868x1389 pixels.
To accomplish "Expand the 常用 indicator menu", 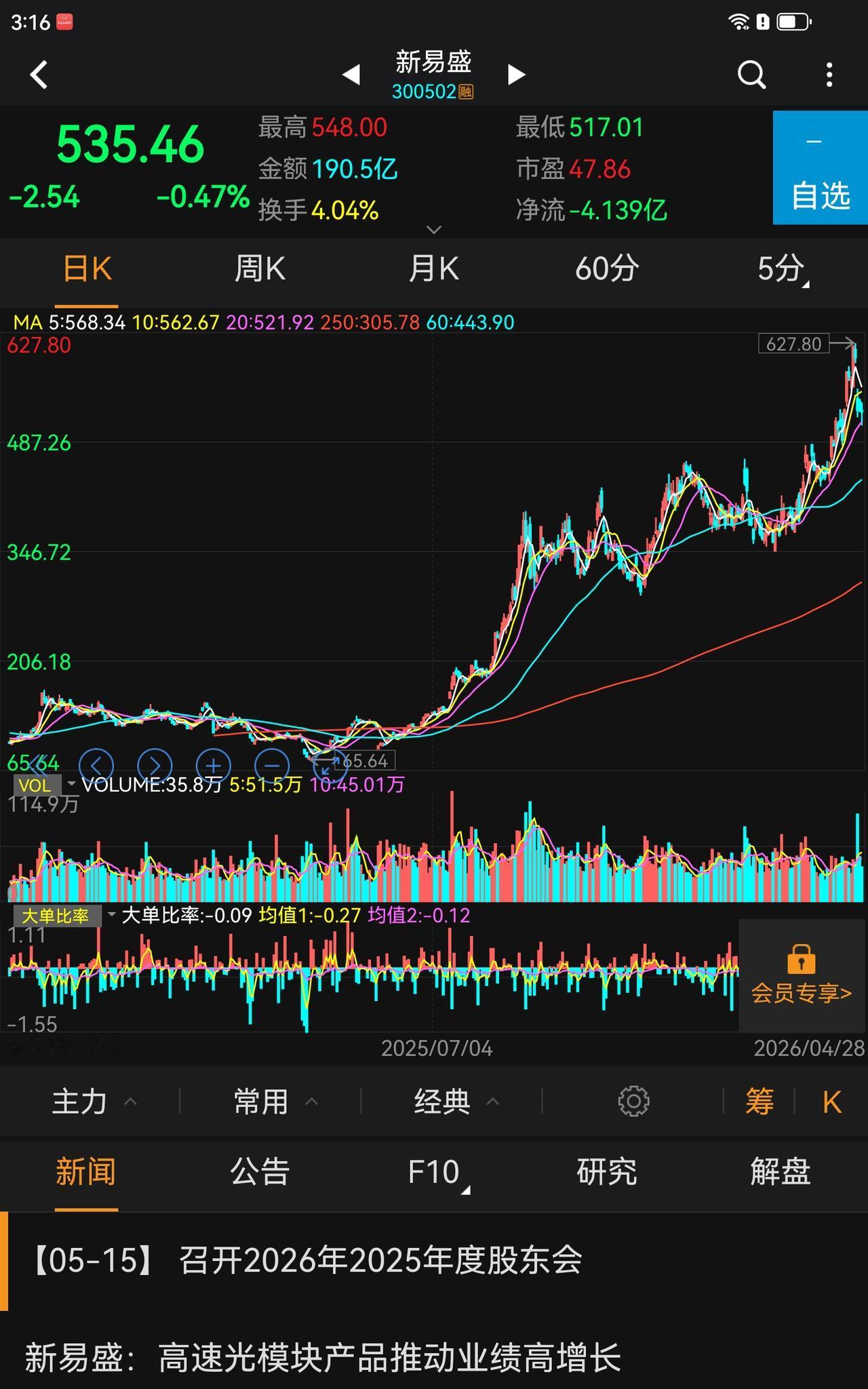I will pyautogui.click(x=276, y=1101).
